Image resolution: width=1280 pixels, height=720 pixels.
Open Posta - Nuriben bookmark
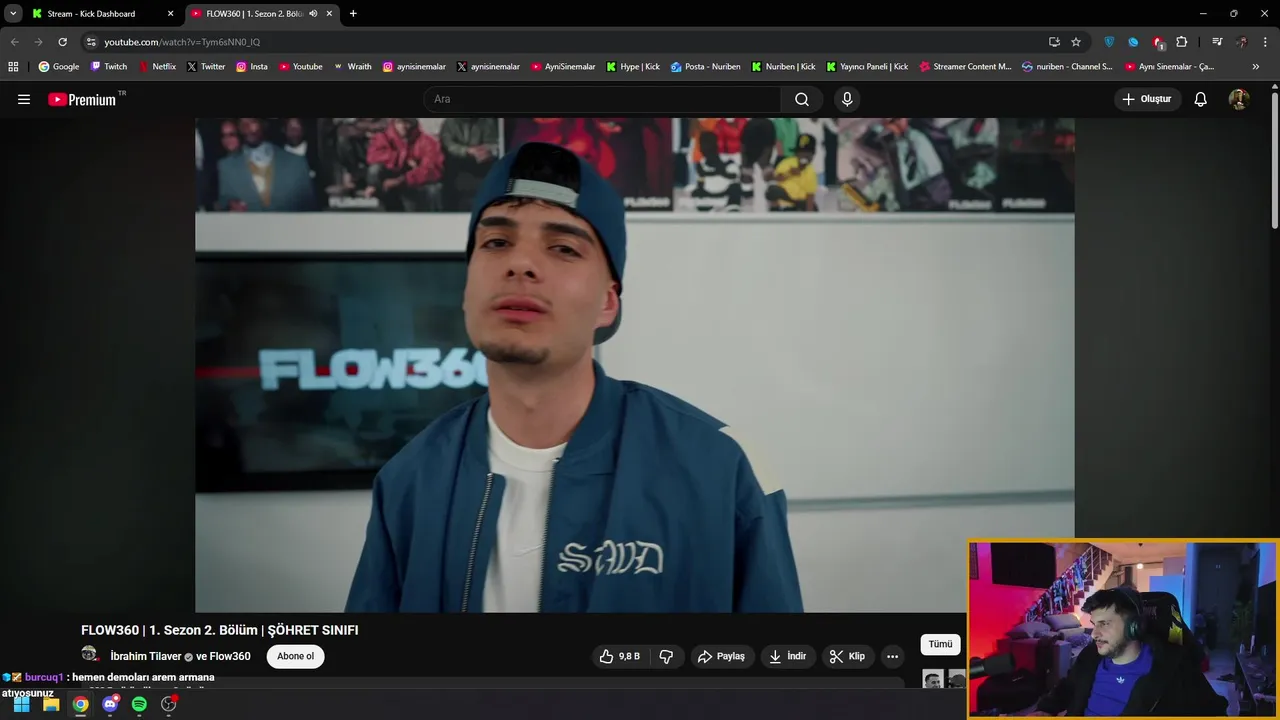coord(706,67)
